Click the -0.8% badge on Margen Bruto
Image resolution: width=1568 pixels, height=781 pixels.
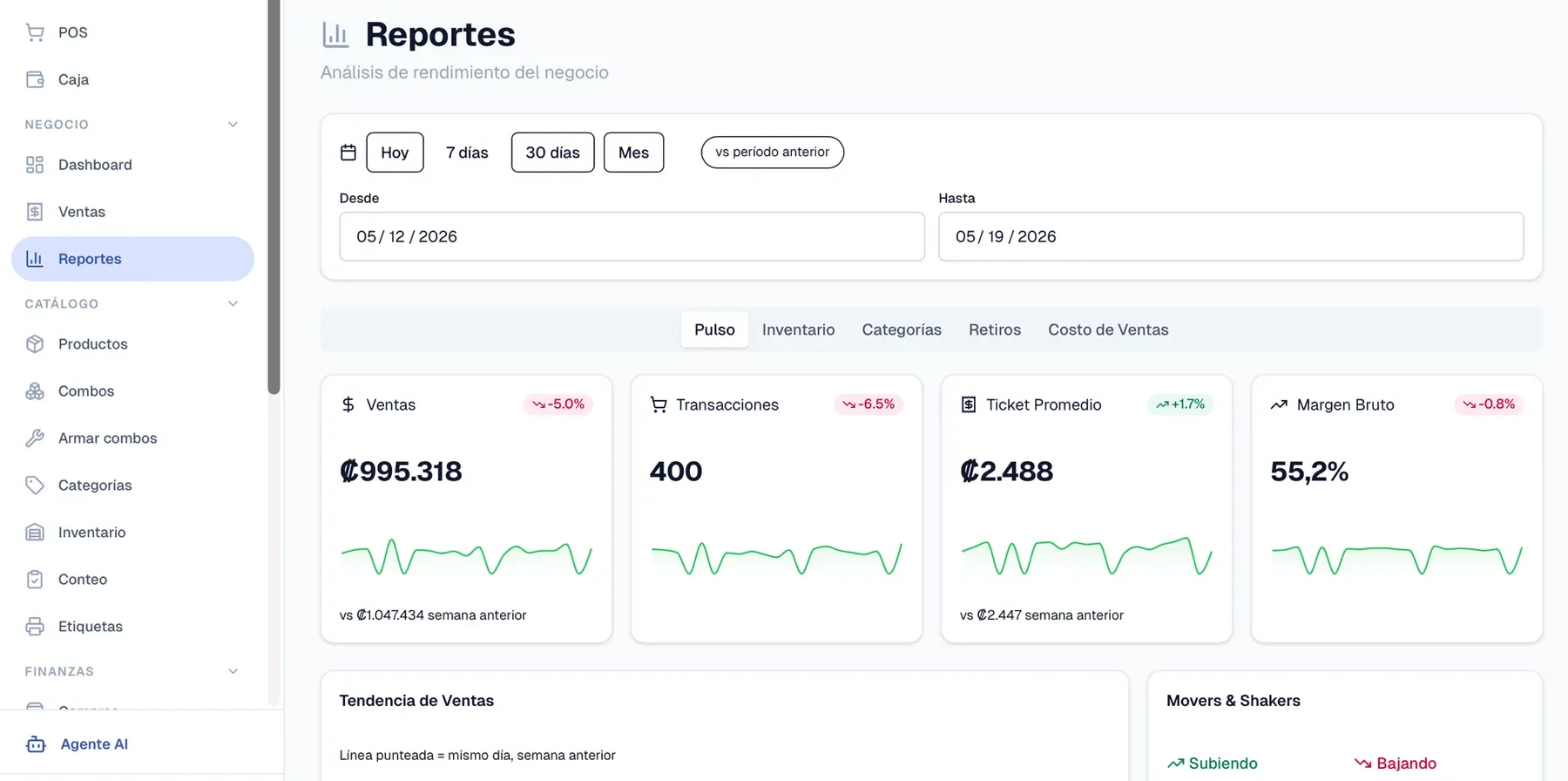pyautogui.click(x=1489, y=404)
